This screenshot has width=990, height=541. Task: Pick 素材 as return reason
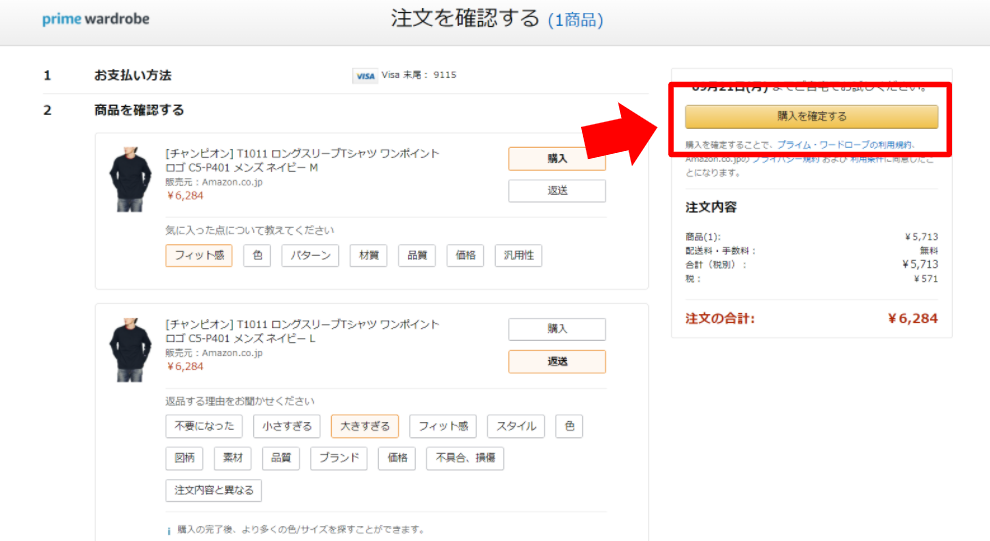coord(232,458)
